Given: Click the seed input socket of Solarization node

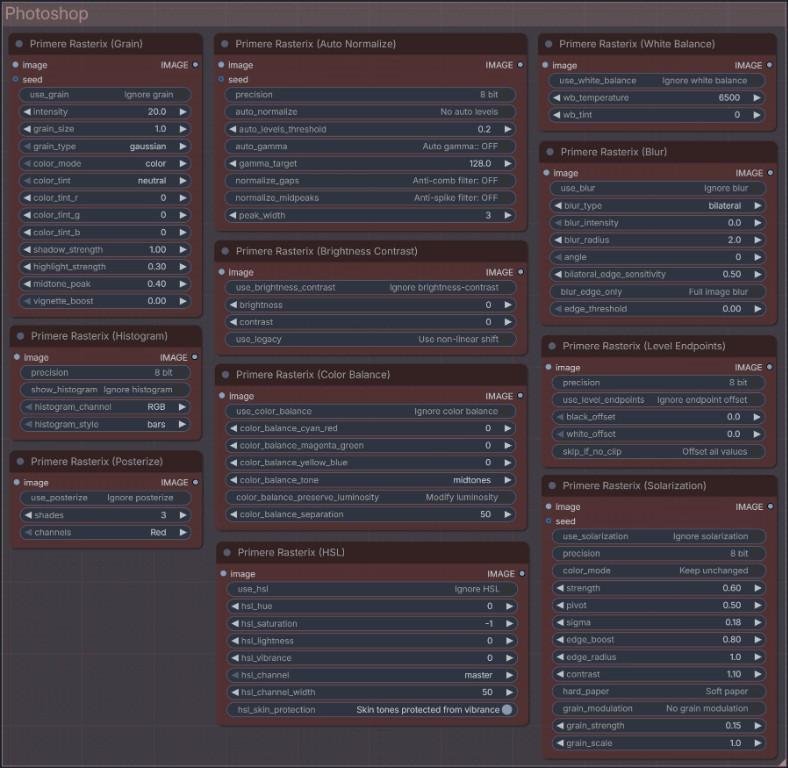Looking at the screenshot, I should click(549, 521).
